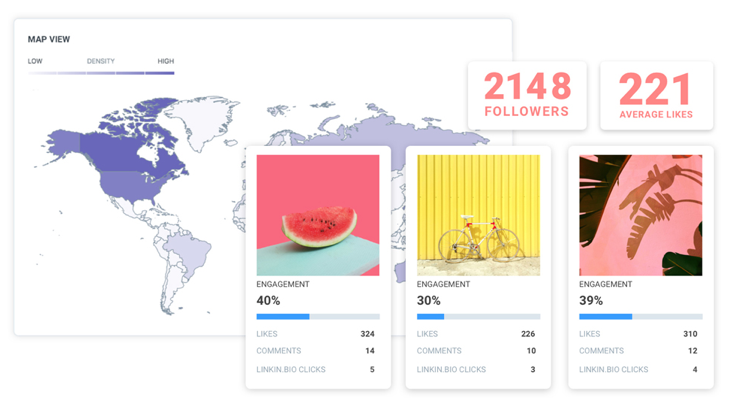The width and height of the screenshot is (730, 403).
Task: Open the yellow wall bicycle photo
Action: [479, 215]
